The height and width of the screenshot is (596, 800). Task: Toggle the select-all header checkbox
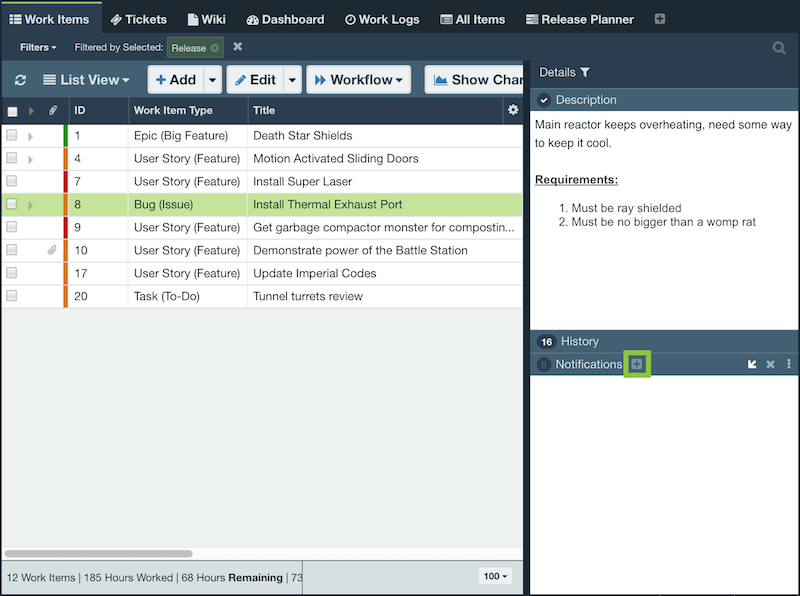pos(12,111)
